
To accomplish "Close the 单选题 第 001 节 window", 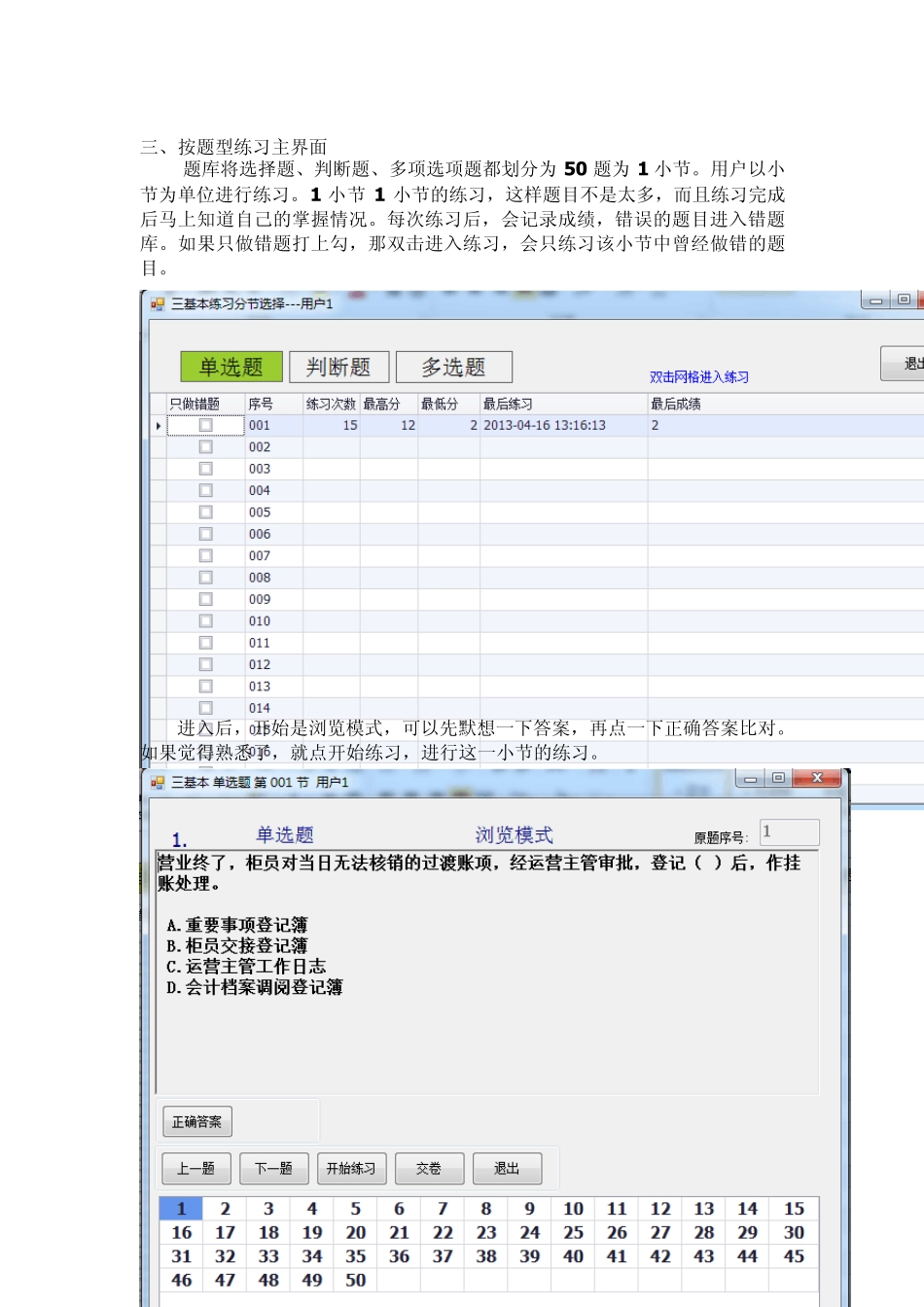I will [817, 778].
